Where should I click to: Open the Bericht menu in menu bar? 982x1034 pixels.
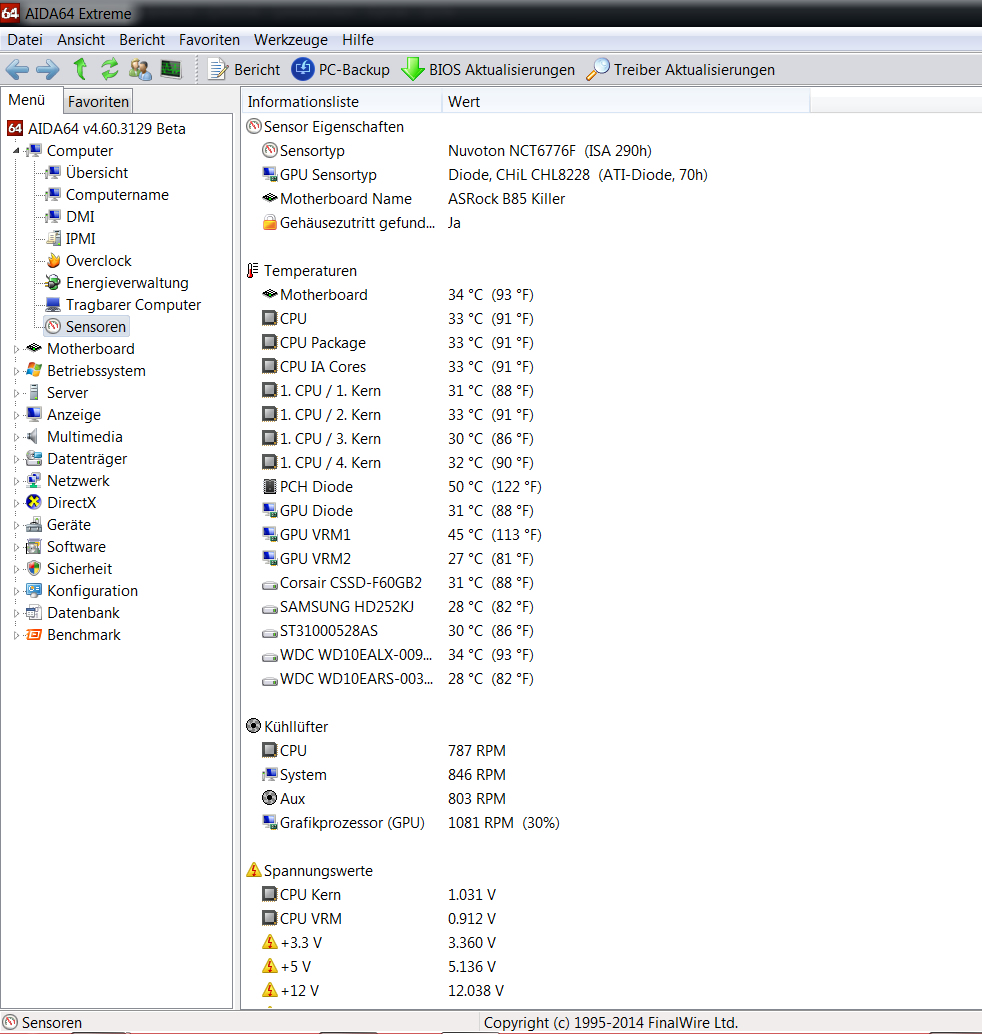click(142, 40)
